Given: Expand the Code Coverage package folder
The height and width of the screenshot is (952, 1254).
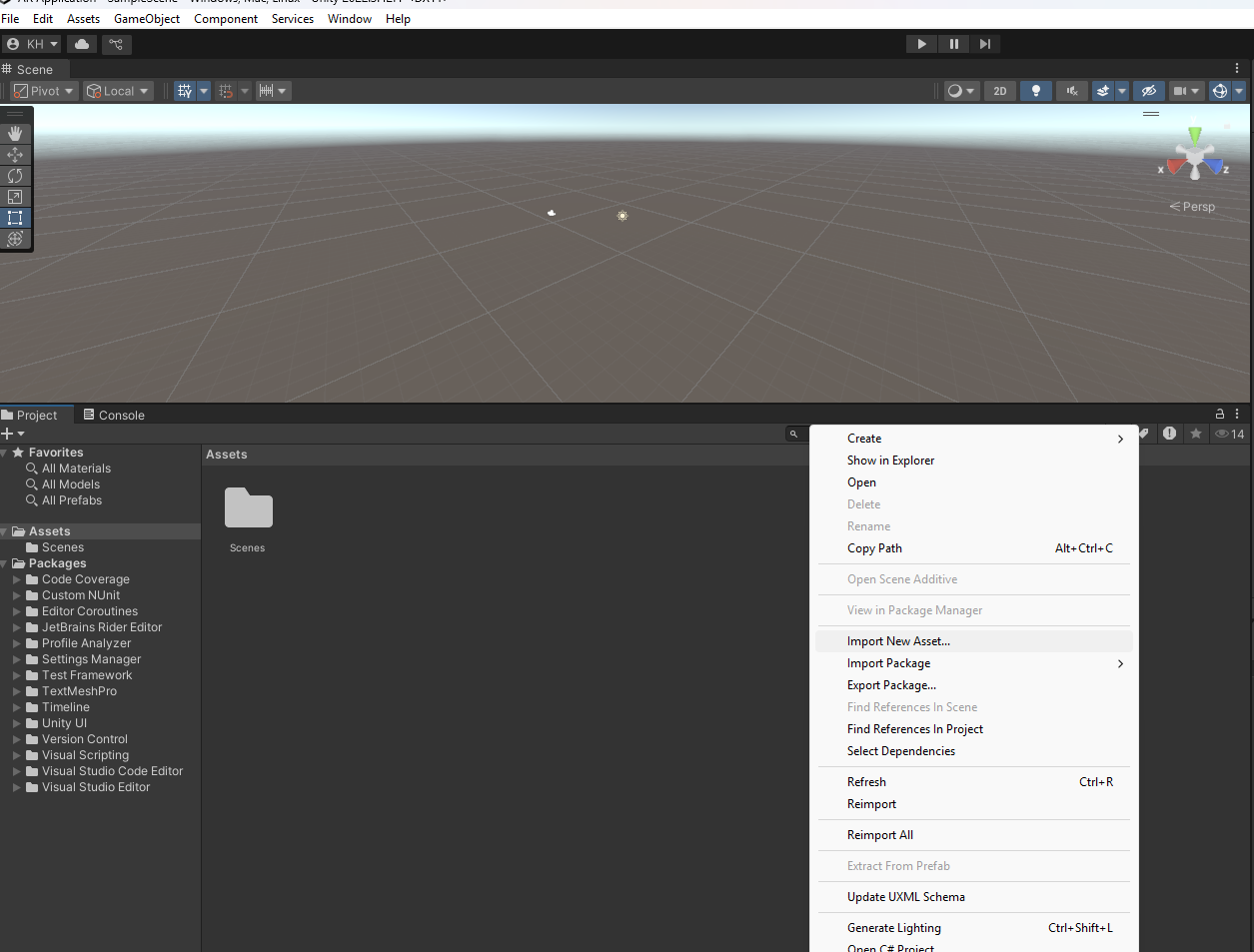Looking at the screenshot, I should click(x=16, y=579).
